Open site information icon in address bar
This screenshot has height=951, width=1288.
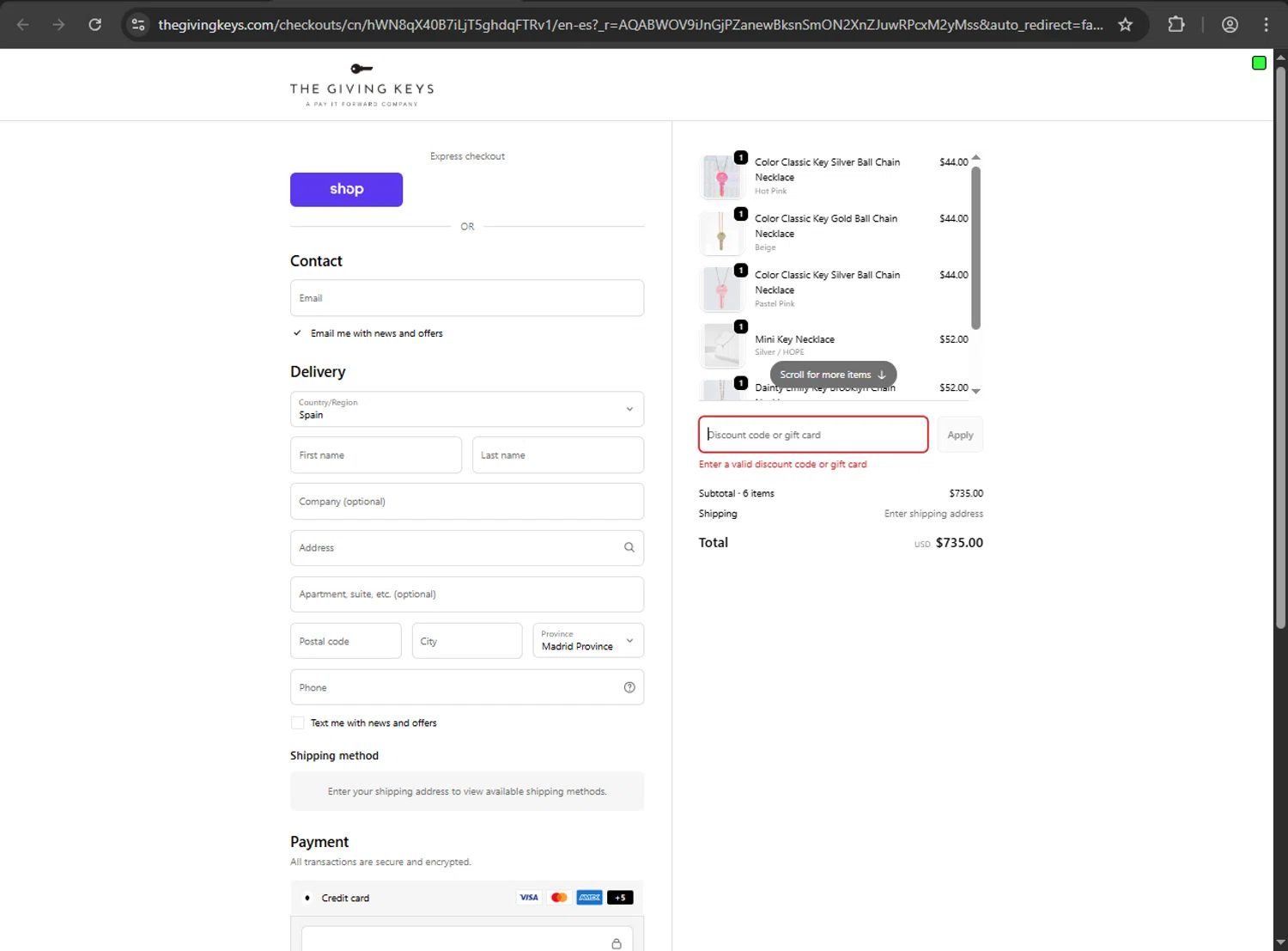click(138, 24)
